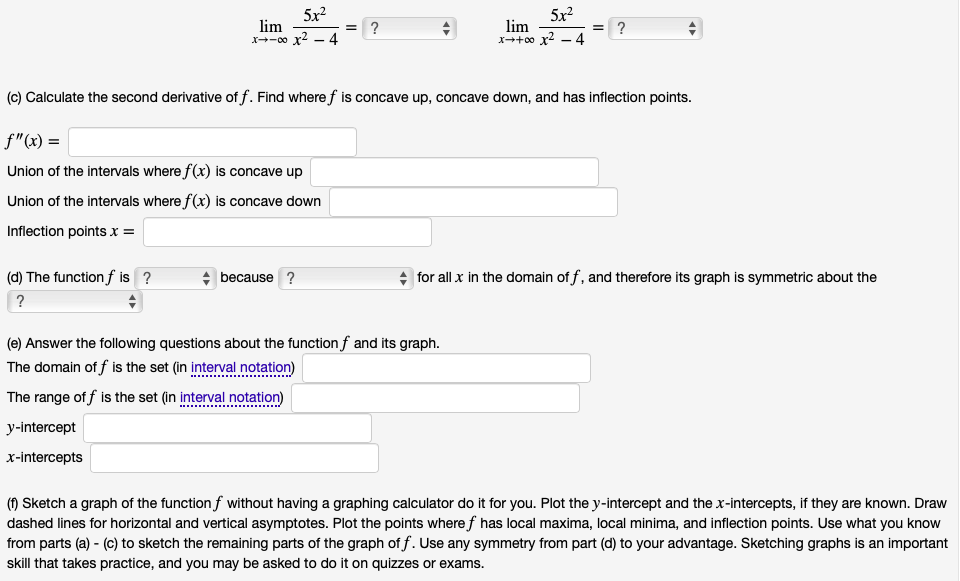The image size is (960, 581).
Task: Select the concave down intervals input box
Action: coord(470,201)
